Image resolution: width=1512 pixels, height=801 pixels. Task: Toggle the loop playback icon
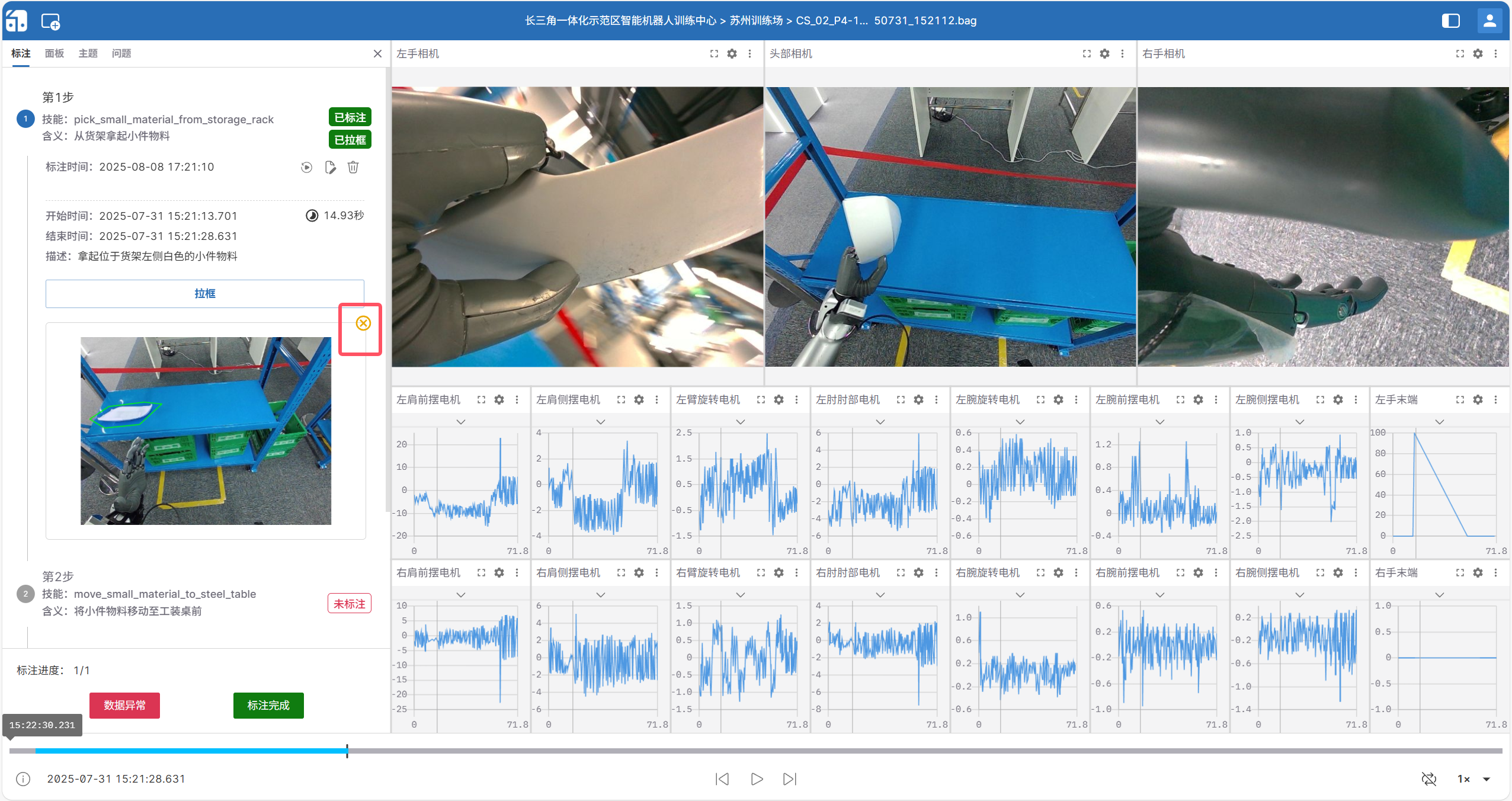coord(1428,778)
